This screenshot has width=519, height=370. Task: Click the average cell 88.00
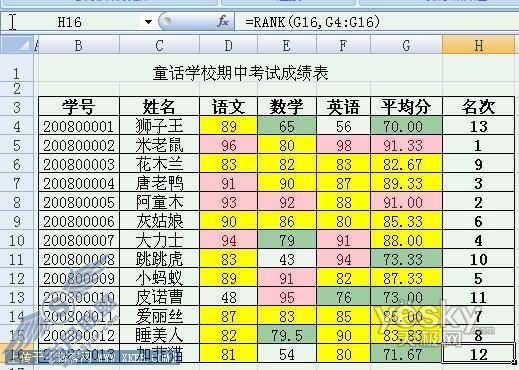pos(406,240)
